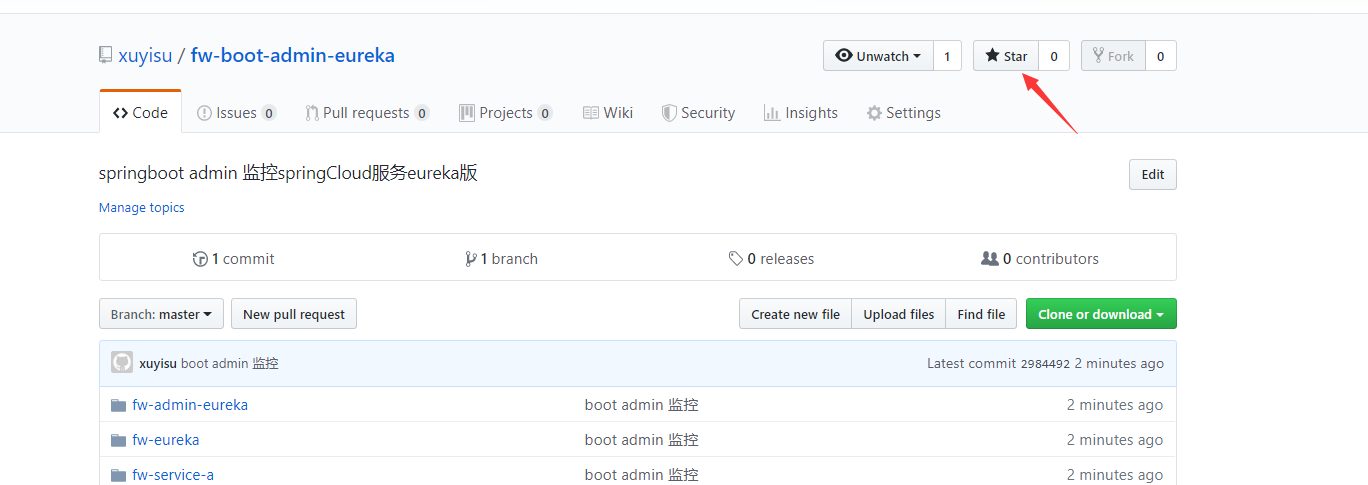Click the fork icon in Fork button
1368x485 pixels.
[x=1098, y=56]
